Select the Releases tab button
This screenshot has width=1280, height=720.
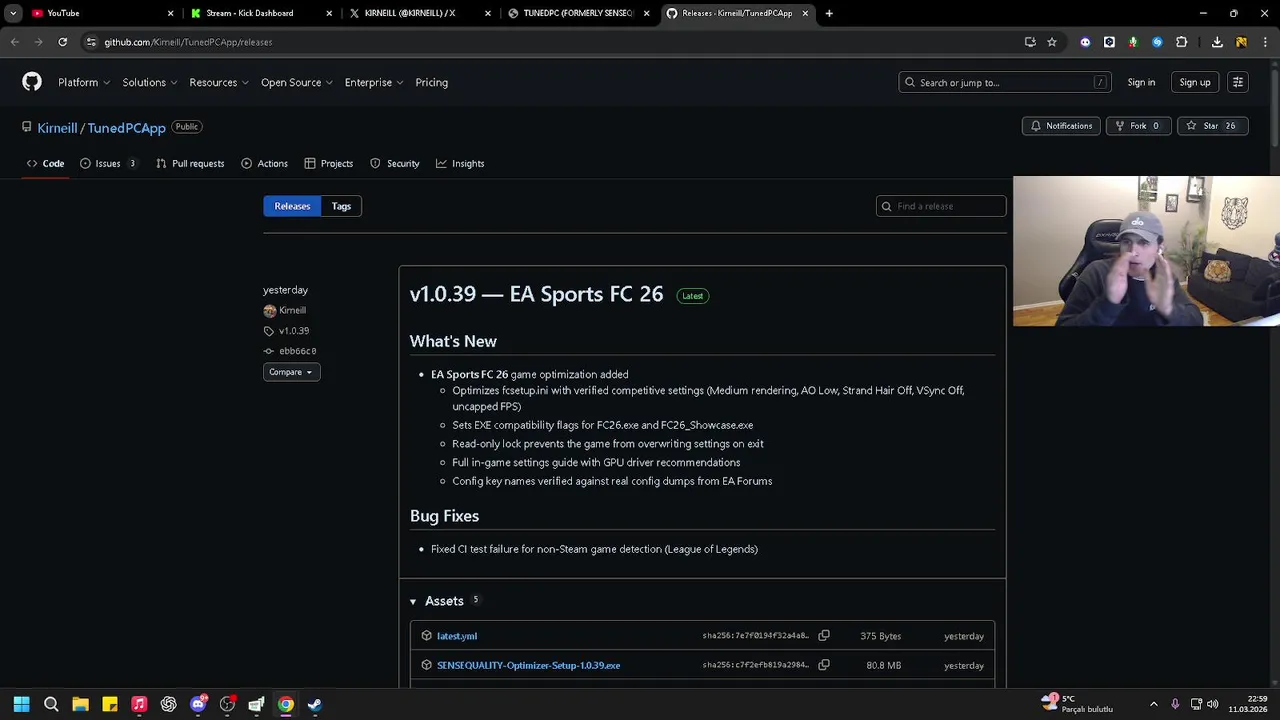(x=292, y=206)
